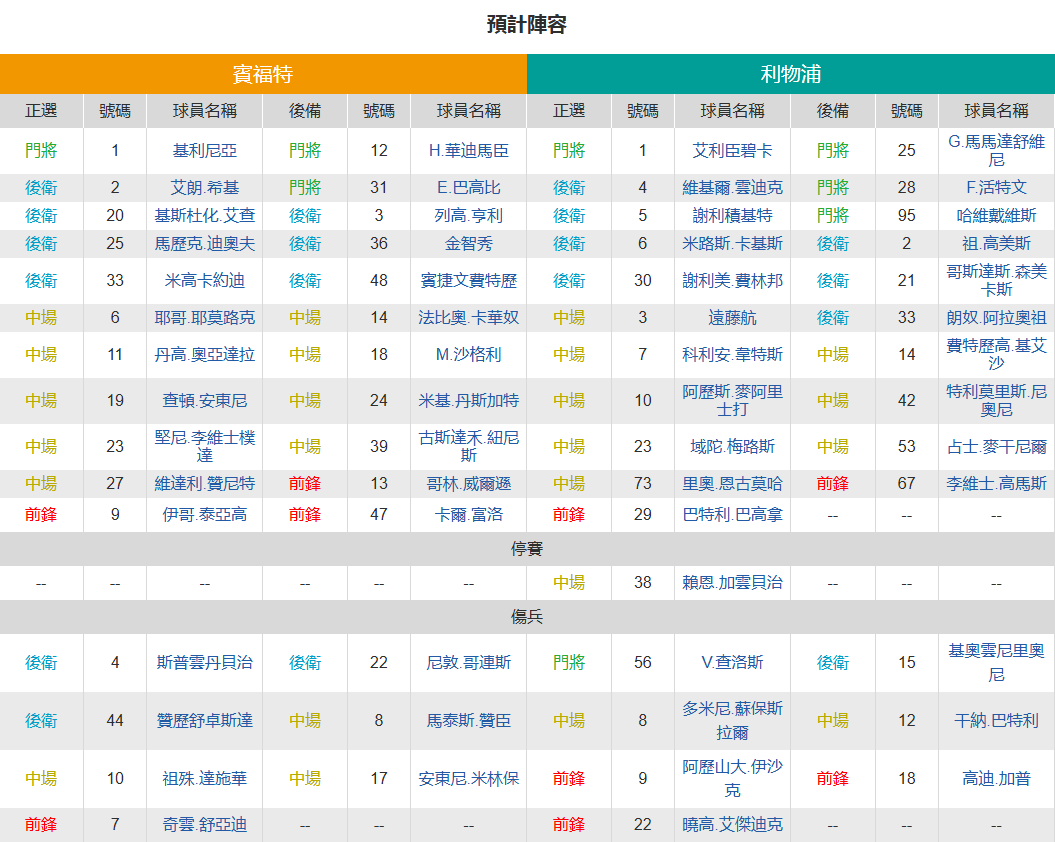This screenshot has width=1055, height=842.
Task: Open 馬歷克.迪奧夫 player page
Action: tap(205, 244)
